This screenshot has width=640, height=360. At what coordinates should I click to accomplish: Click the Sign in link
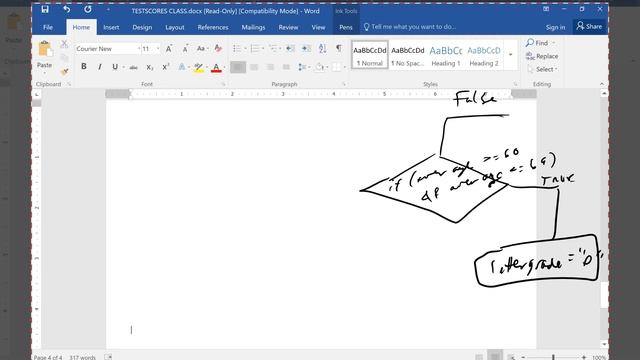pyautogui.click(x=556, y=27)
